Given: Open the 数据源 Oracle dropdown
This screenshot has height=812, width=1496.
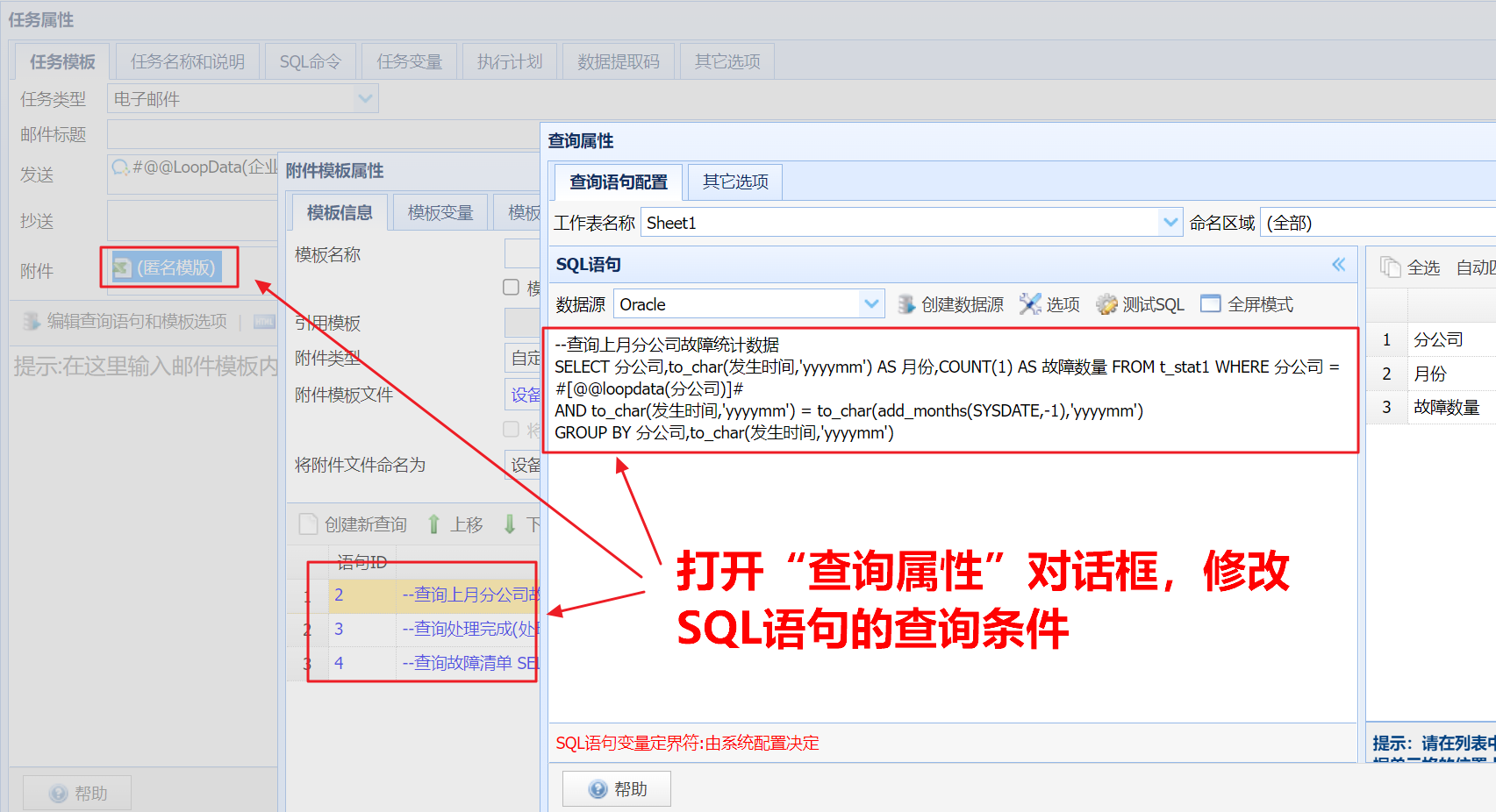Looking at the screenshot, I should [870, 304].
